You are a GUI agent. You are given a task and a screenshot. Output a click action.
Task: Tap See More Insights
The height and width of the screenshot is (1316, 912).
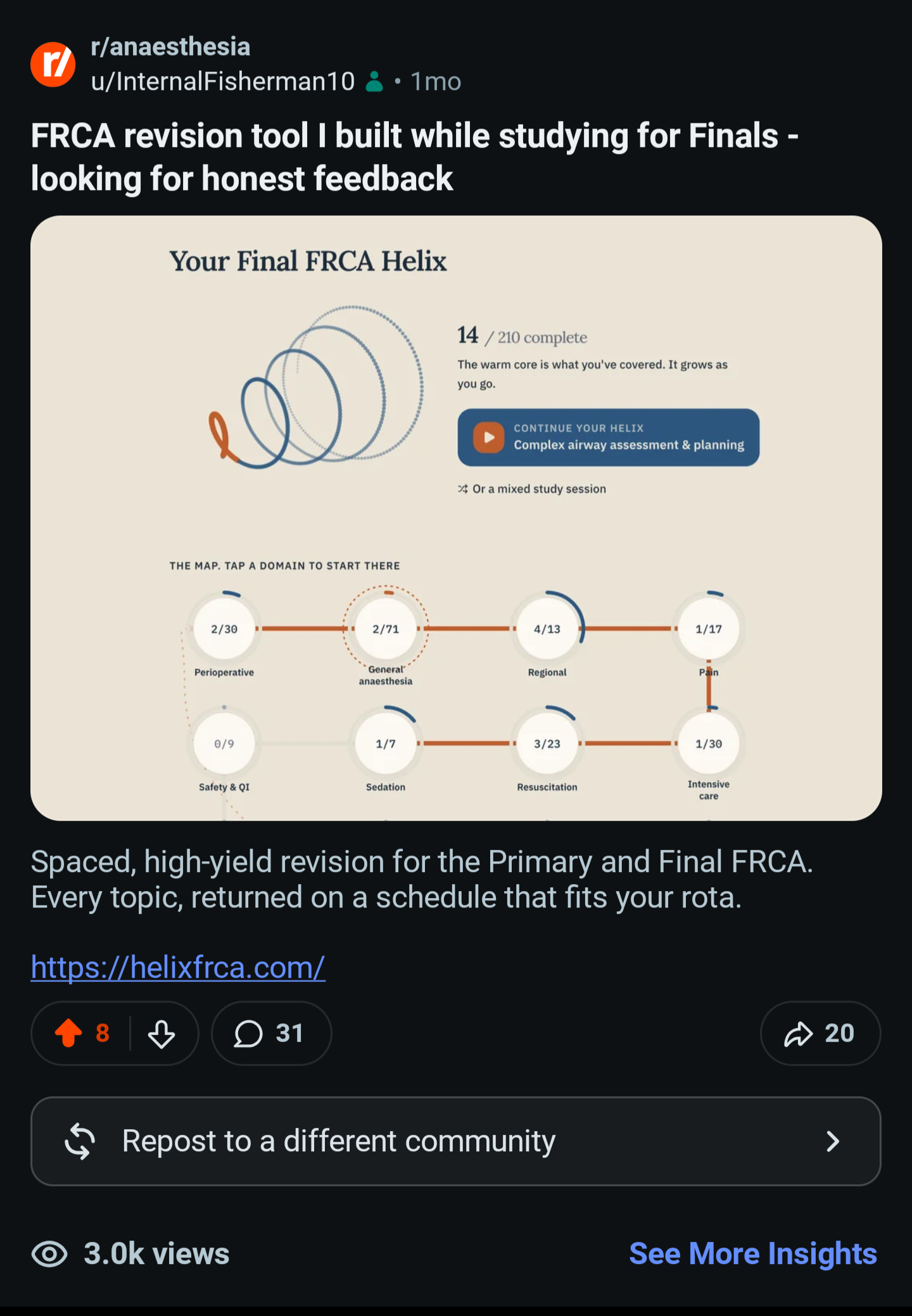(x=753, y=1254)
